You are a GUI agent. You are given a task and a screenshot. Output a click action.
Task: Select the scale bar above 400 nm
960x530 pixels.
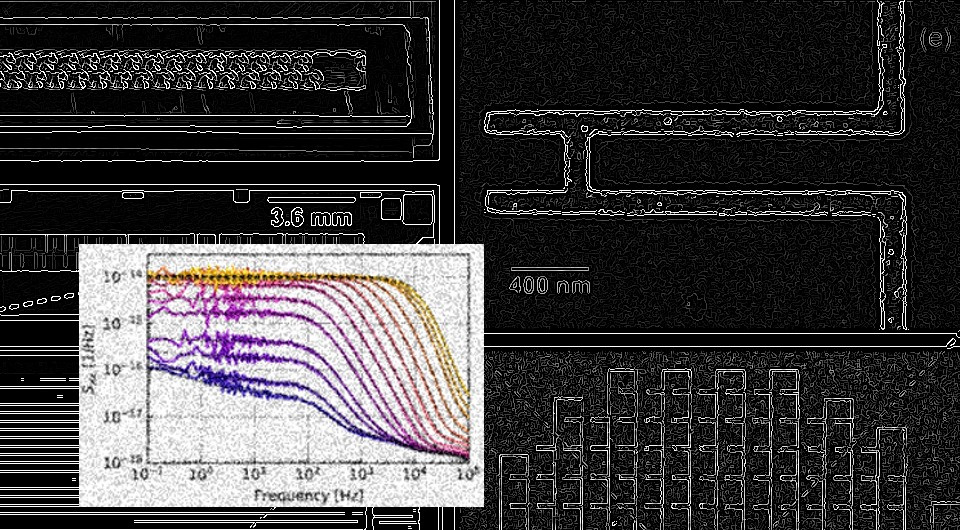(548, 268)
